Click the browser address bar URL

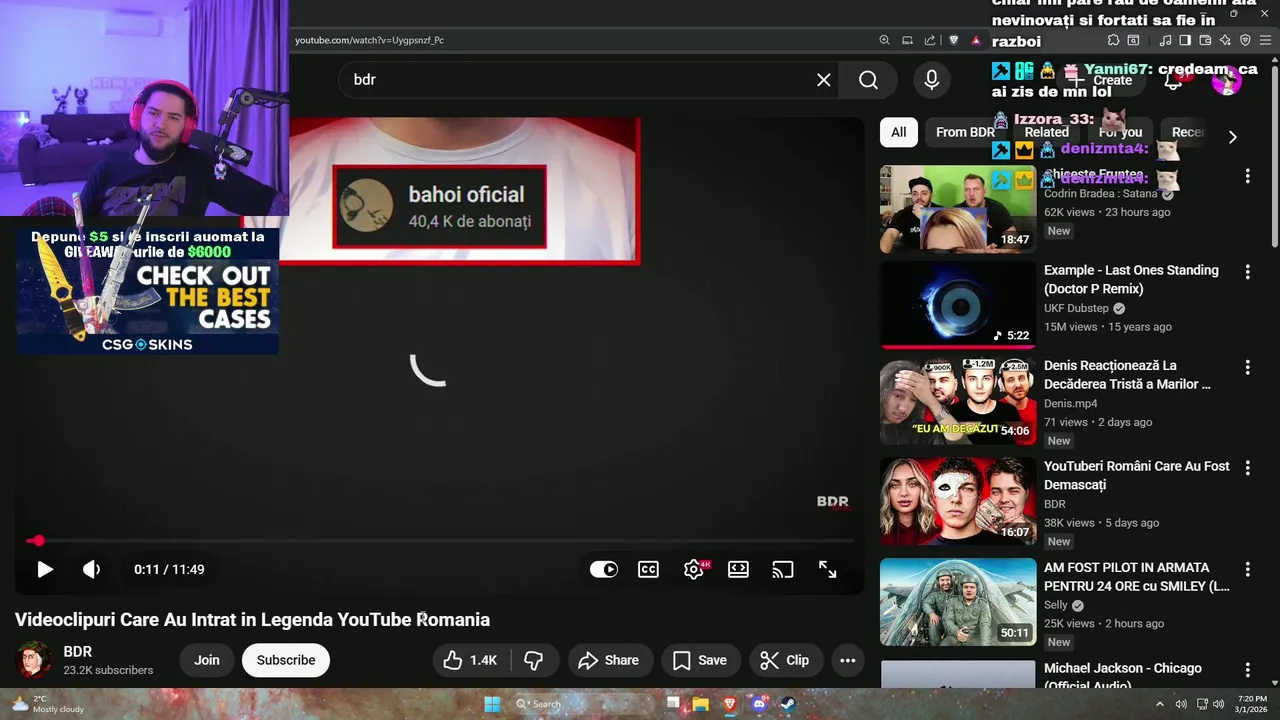click(369, 40)
